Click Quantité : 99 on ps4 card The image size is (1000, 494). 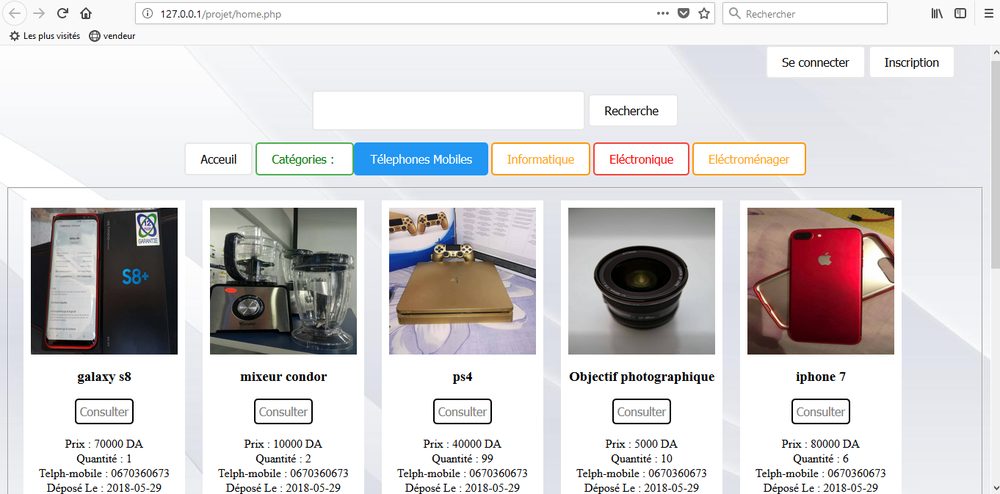tap(462, 458)
